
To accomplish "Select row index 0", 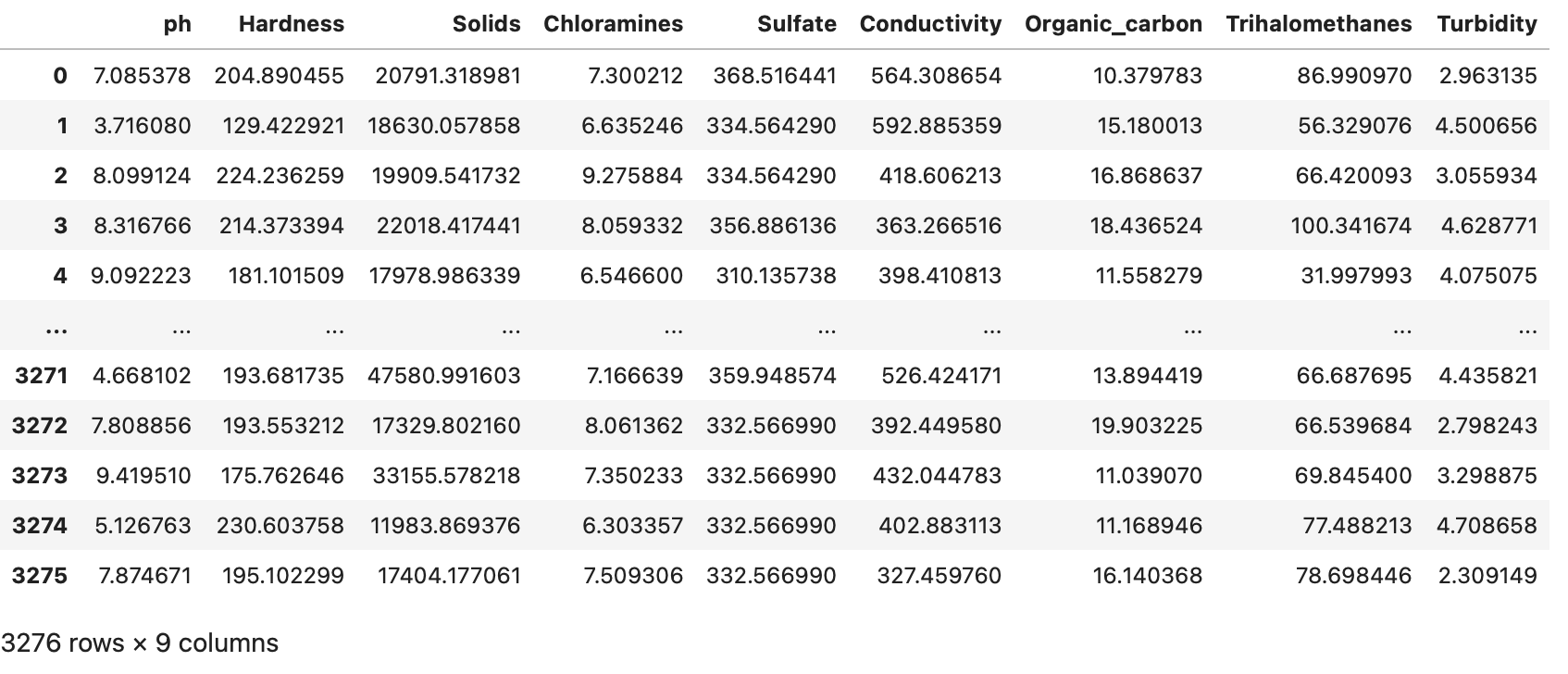I will (x=60, y=76).
